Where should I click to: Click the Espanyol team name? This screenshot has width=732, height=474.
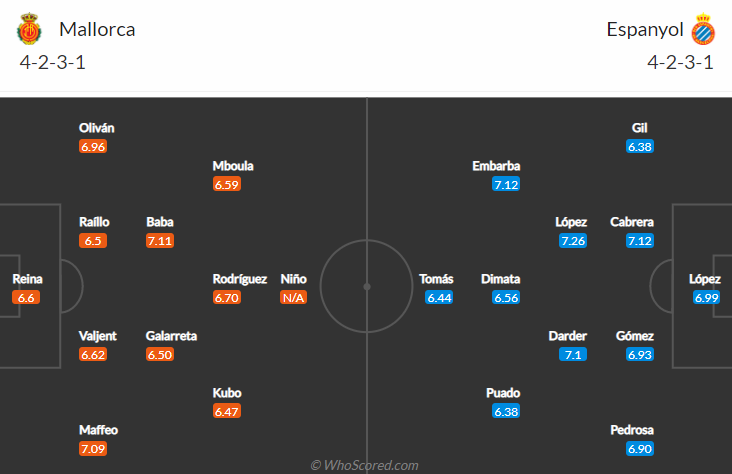click(x=644, y=29)
